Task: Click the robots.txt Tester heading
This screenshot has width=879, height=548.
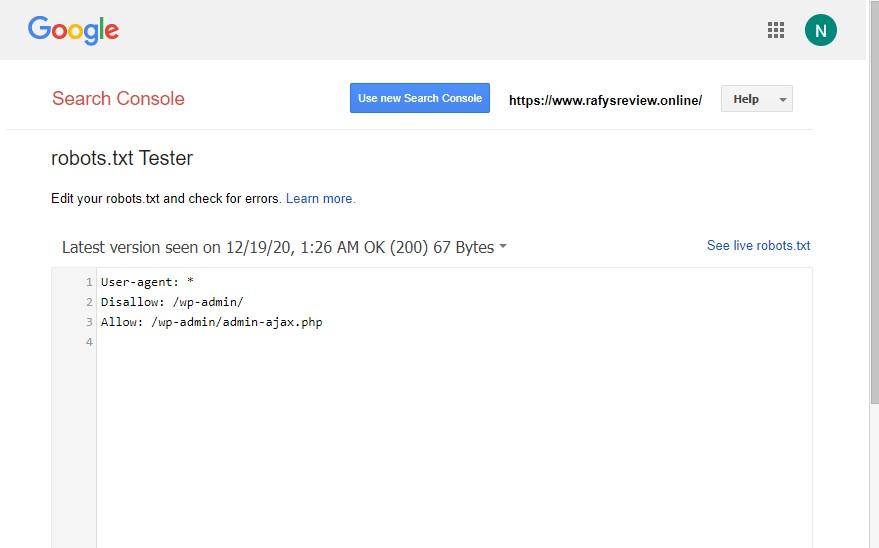Action: pyautogui.click(x=122, y=158)
